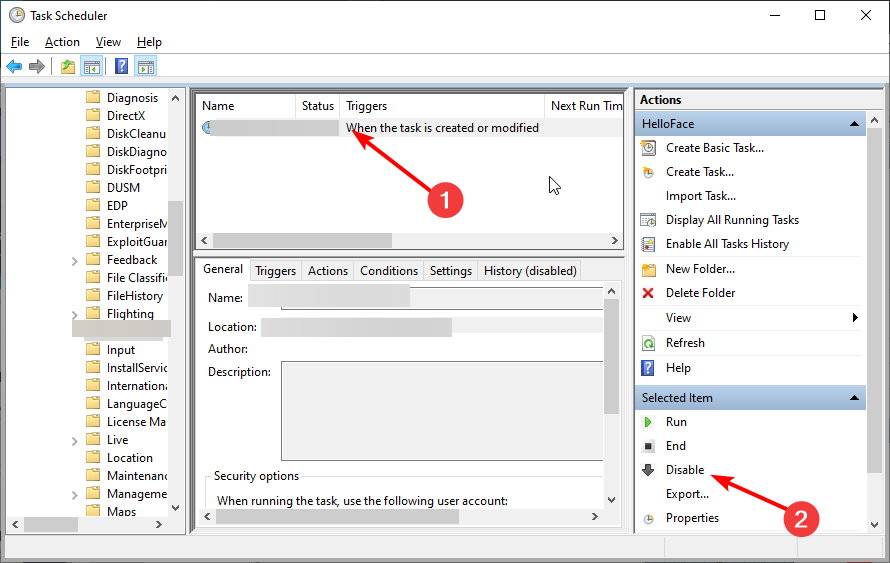Click the blue question mark toolbar icon

click(x=121, y=67)
